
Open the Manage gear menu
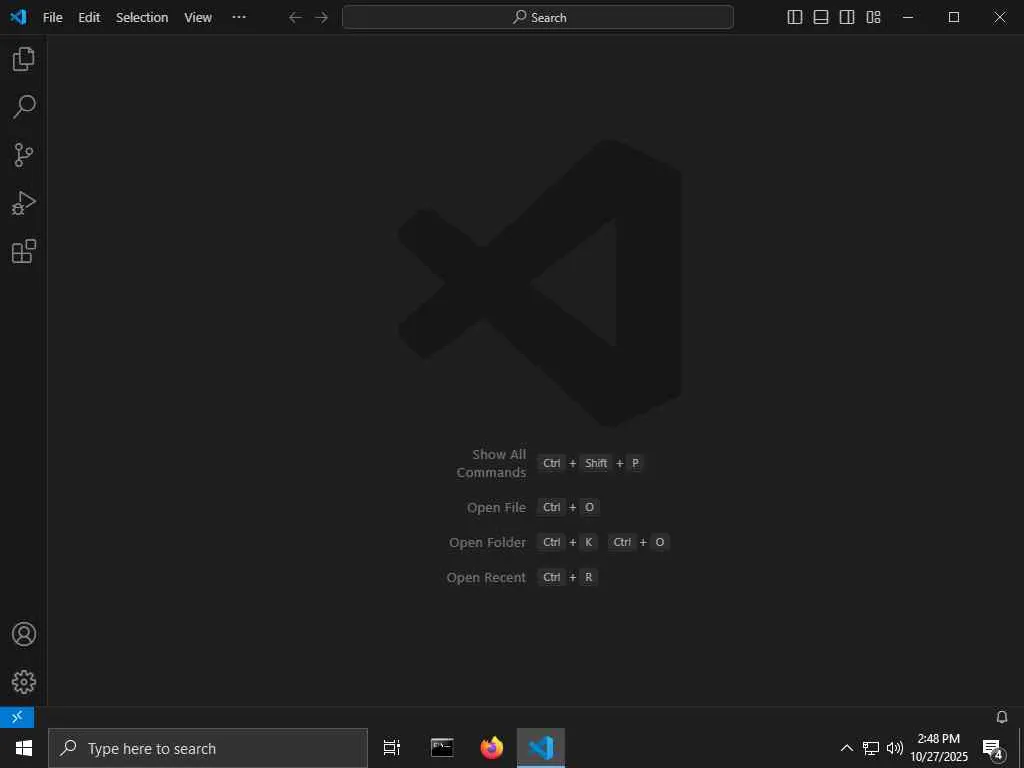[24, 682]
